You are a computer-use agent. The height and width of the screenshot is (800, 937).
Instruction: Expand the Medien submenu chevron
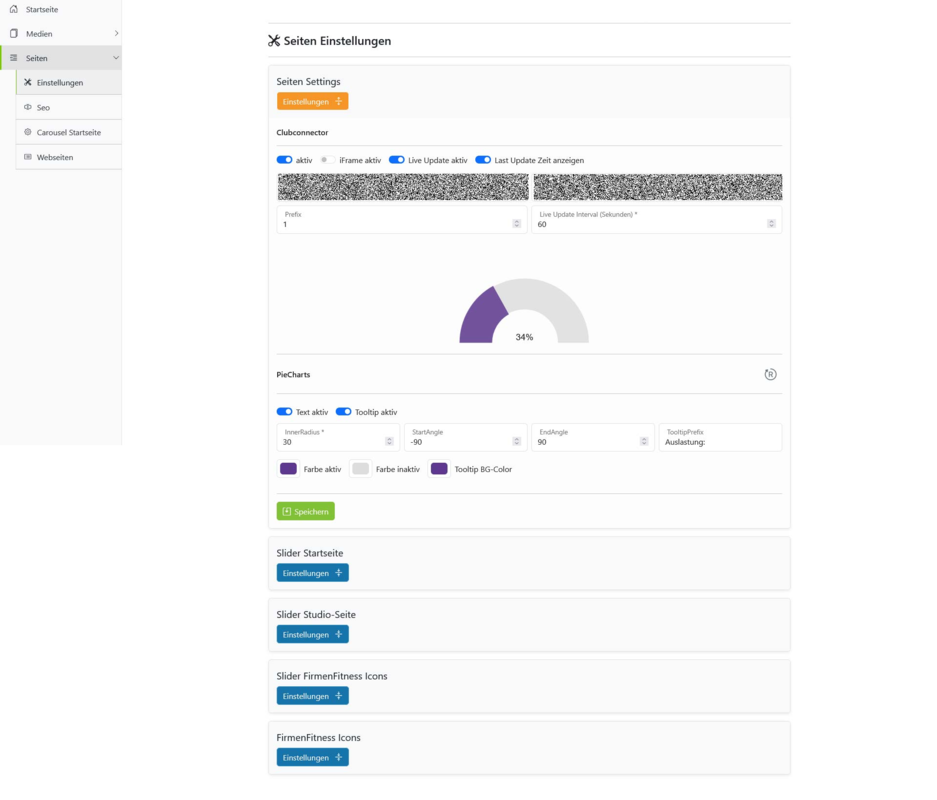(116, 33)
